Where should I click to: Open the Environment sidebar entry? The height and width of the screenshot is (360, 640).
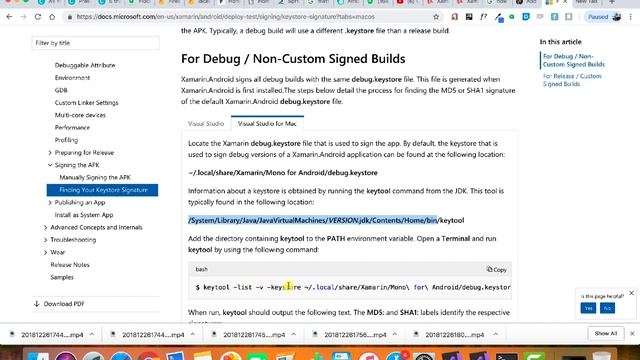72,78
